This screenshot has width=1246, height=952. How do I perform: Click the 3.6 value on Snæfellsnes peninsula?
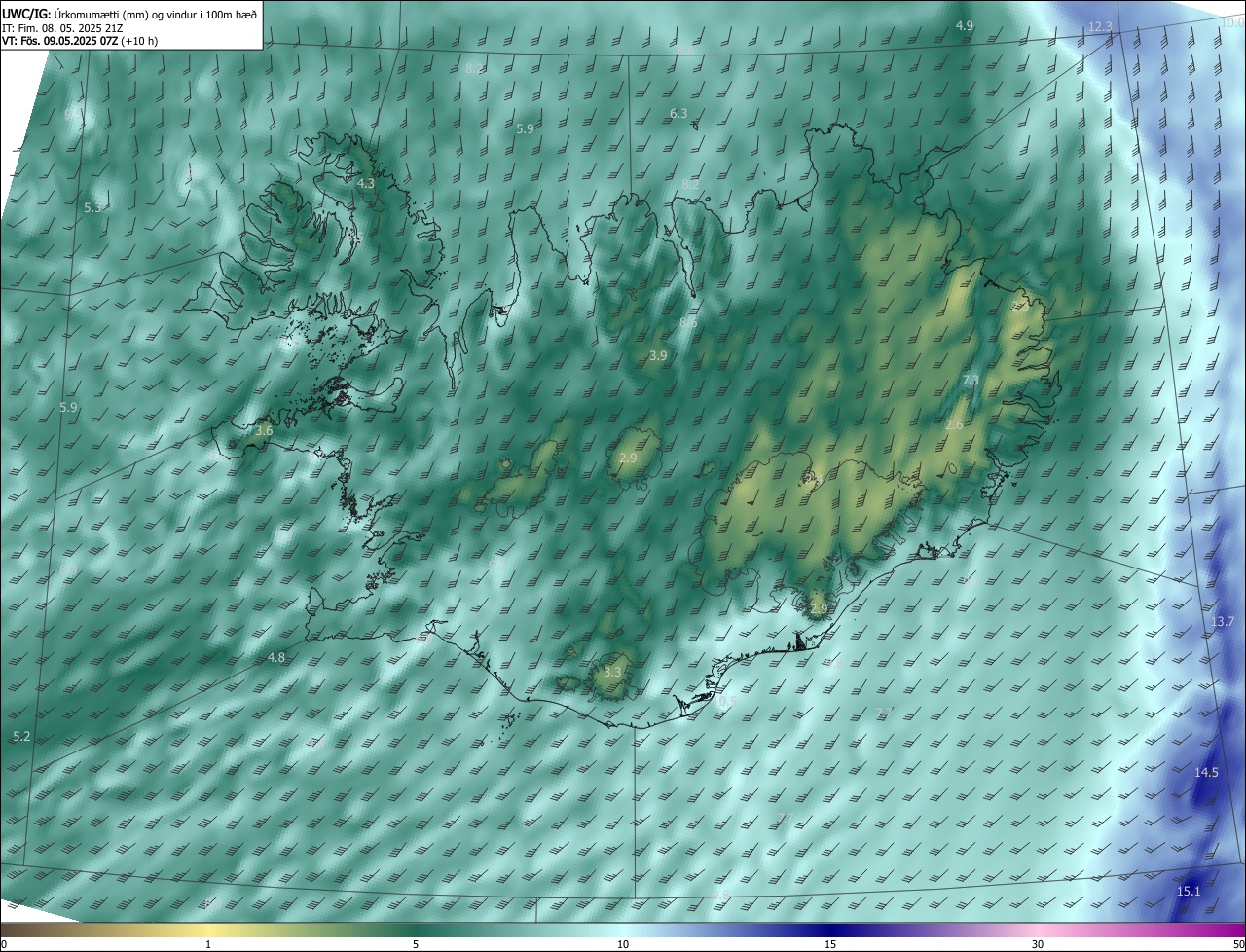pos(264,430)
